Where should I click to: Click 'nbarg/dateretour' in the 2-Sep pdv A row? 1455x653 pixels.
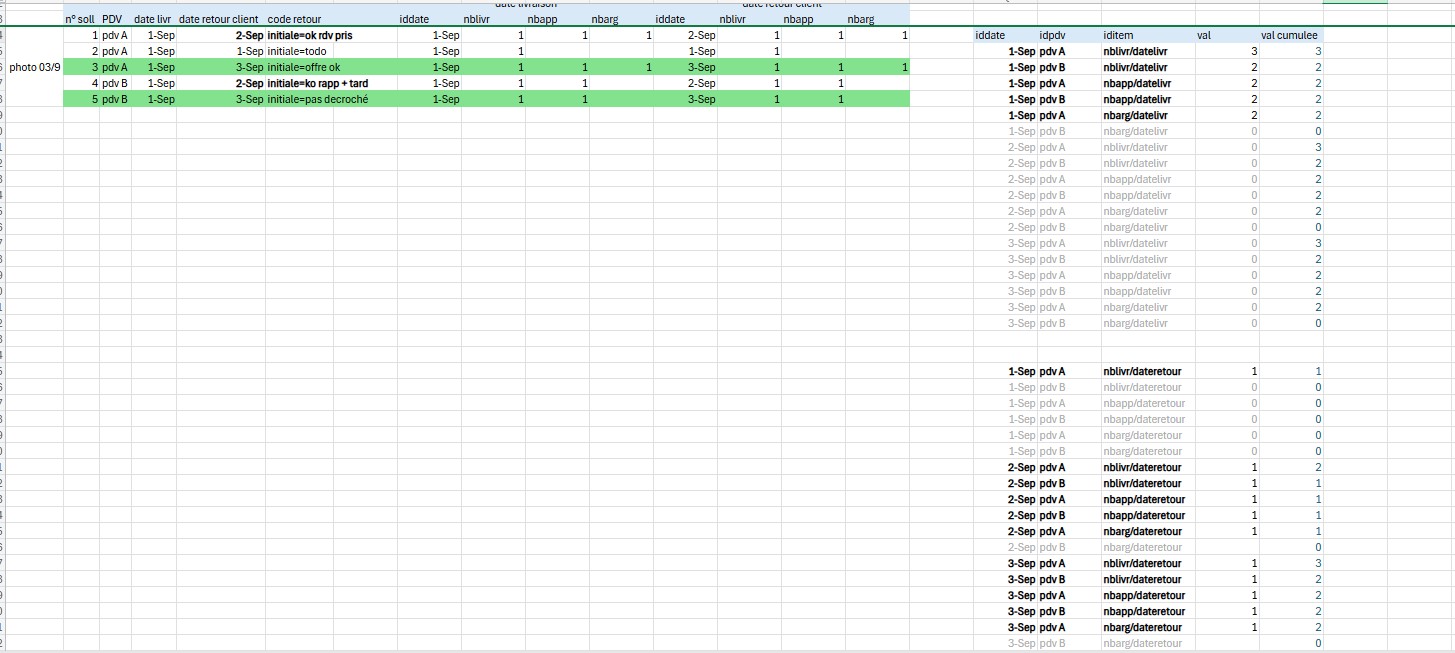pyautogui.click(x=1144, y=531)
